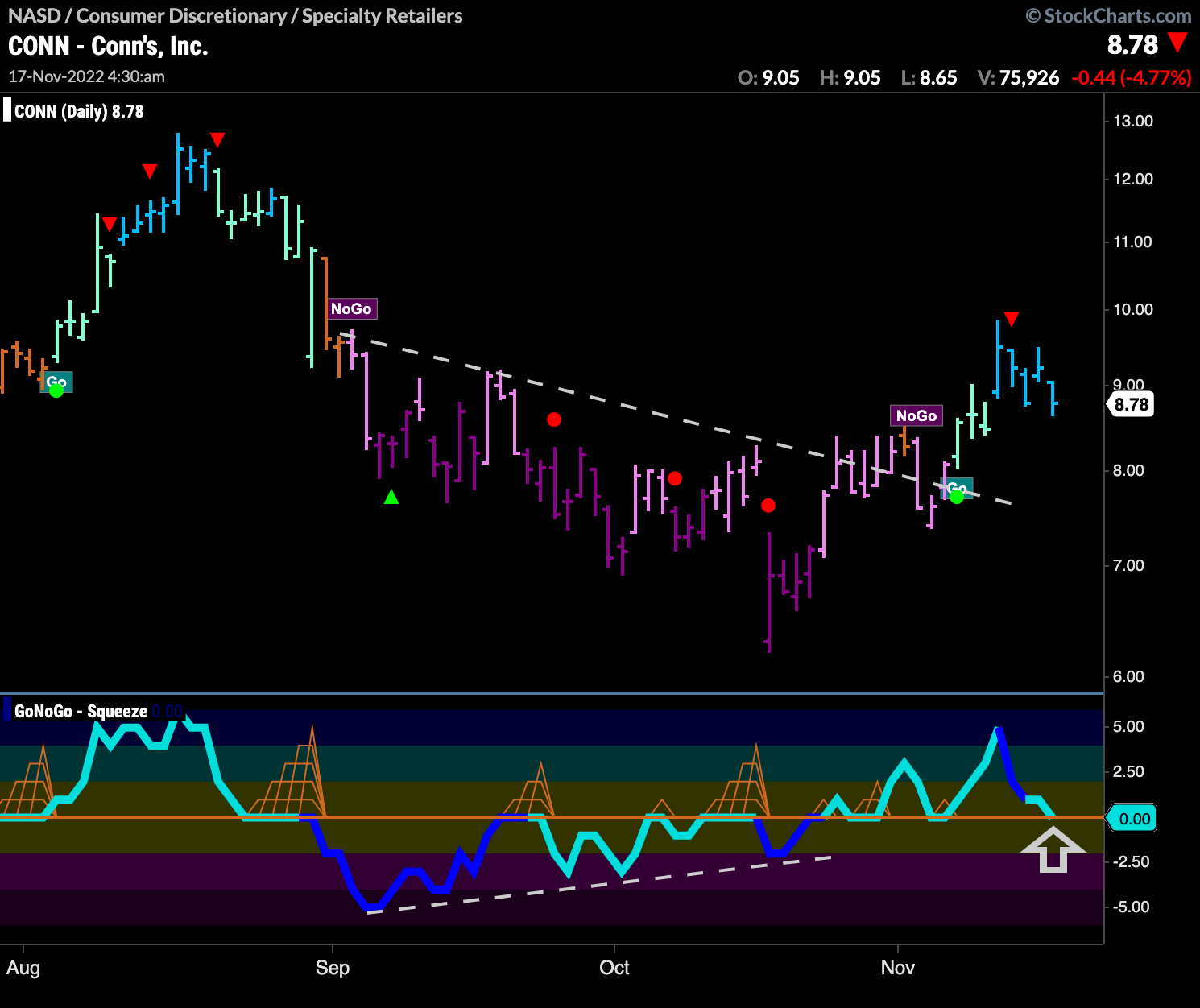
Task: Click the red dot in mid-October near 6.80 low
Action: [768, 506]
